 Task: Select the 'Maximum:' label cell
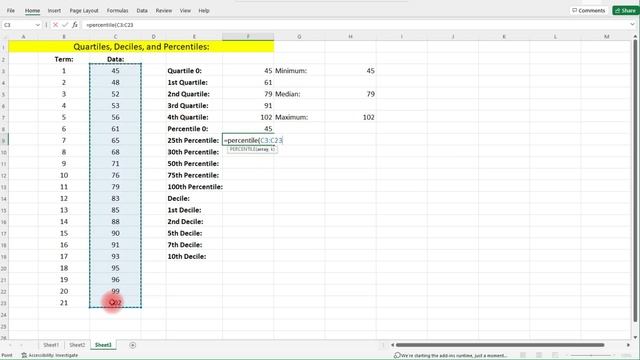299,118
